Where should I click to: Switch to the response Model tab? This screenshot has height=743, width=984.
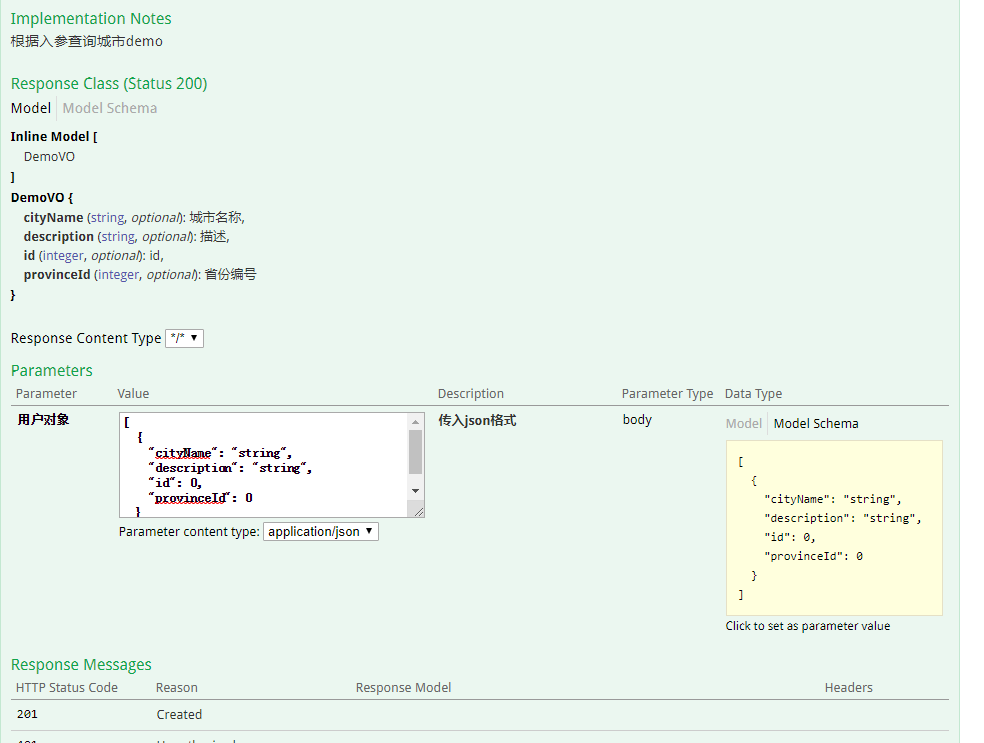31,108
